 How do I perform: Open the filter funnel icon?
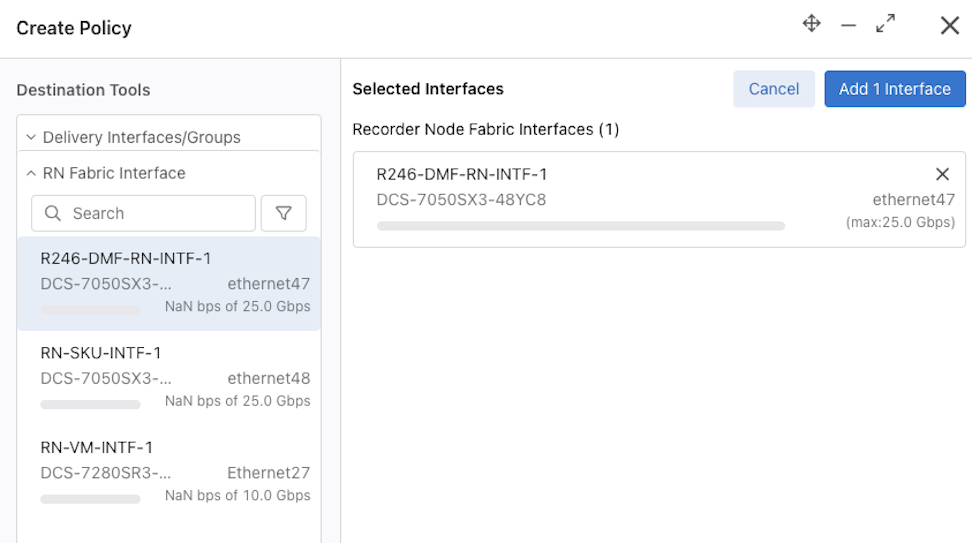pos(283,213)
